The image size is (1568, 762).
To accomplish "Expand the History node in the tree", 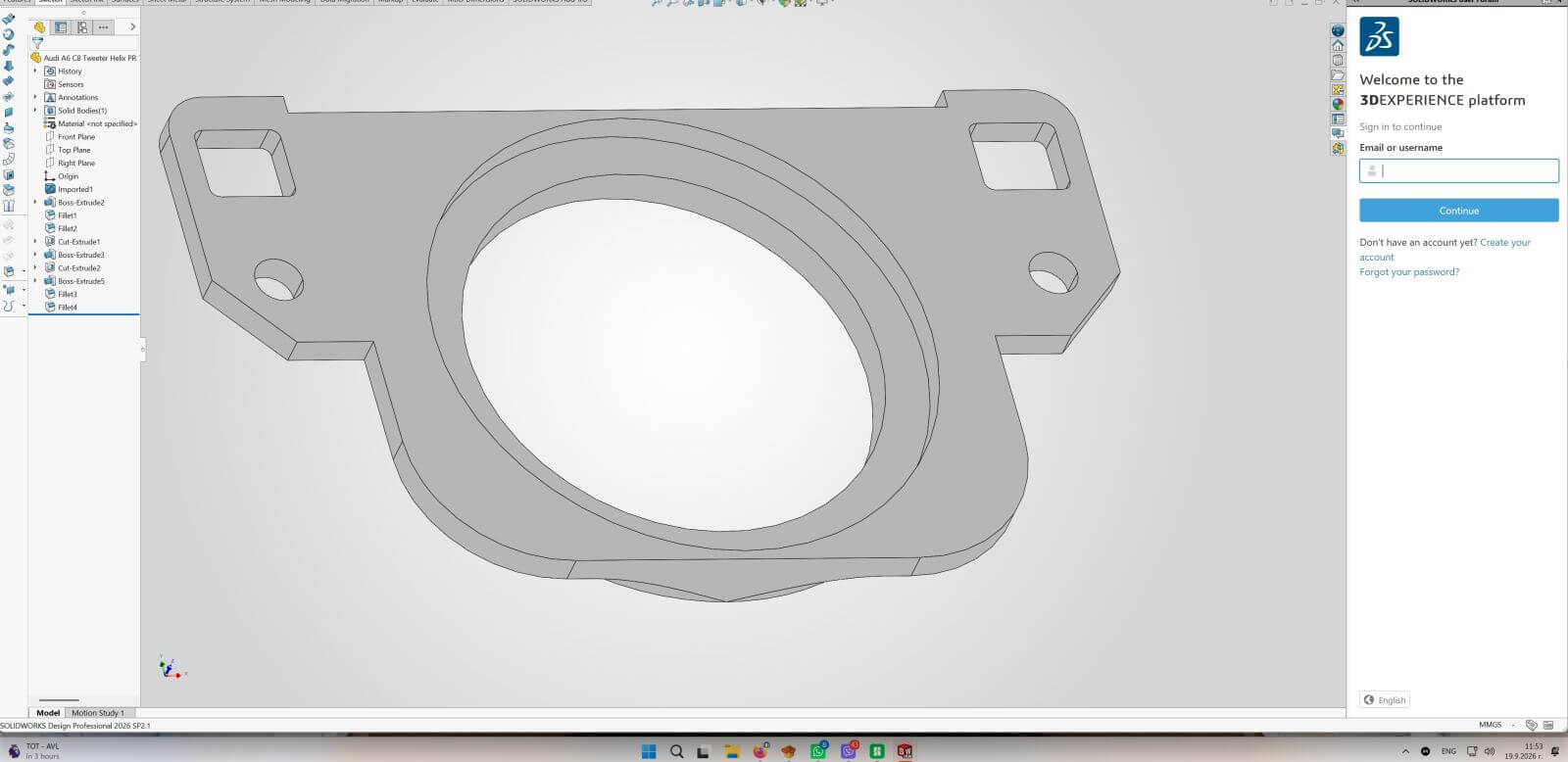I will 35,71.
